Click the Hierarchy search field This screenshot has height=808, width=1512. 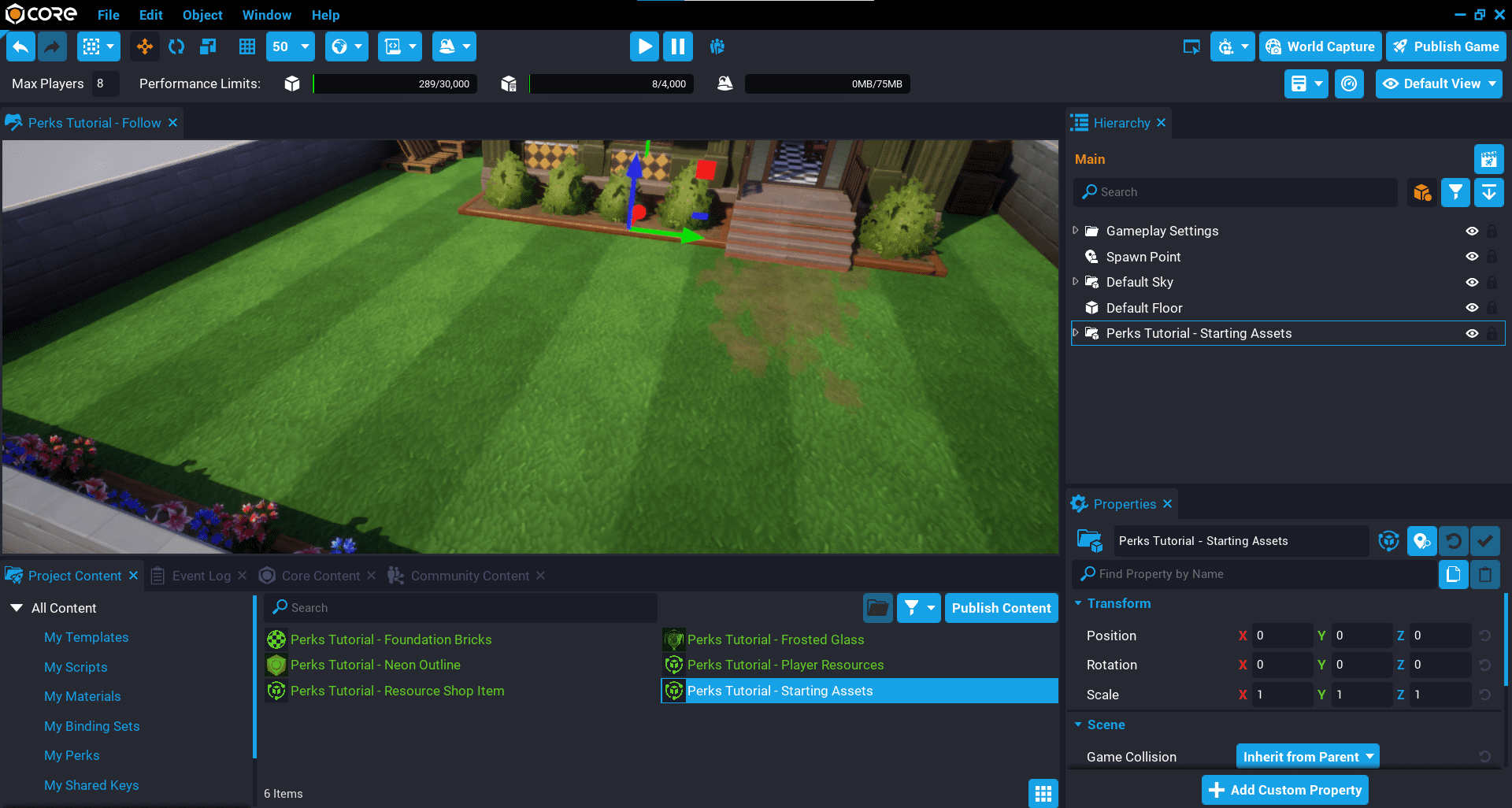point(1236,192)
